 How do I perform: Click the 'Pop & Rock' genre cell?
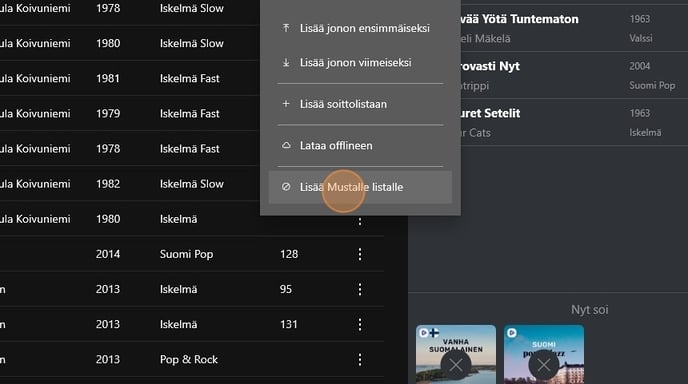click(189, 359)
